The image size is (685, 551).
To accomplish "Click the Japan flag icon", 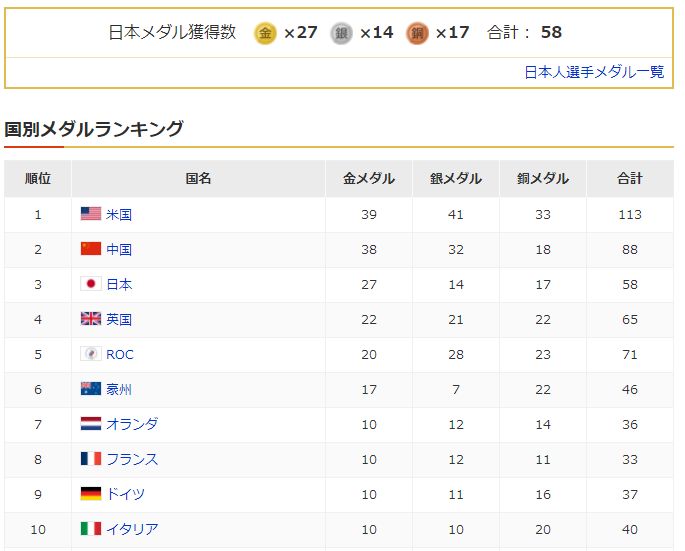I will [91, 284].
